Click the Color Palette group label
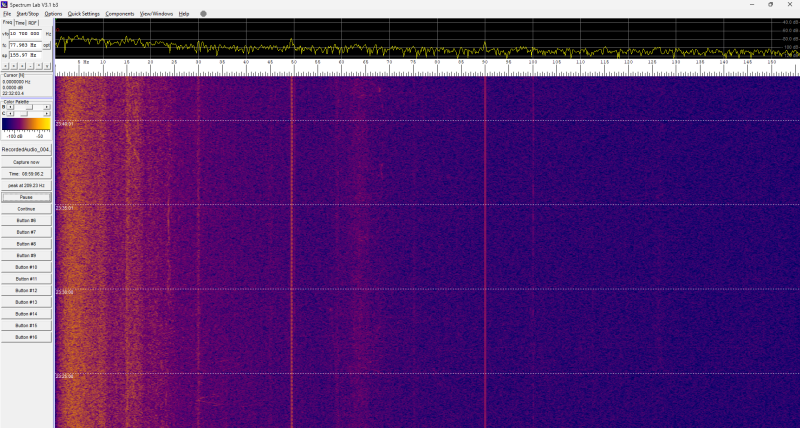This screenshot has width=800, height=428. point(16,102)
